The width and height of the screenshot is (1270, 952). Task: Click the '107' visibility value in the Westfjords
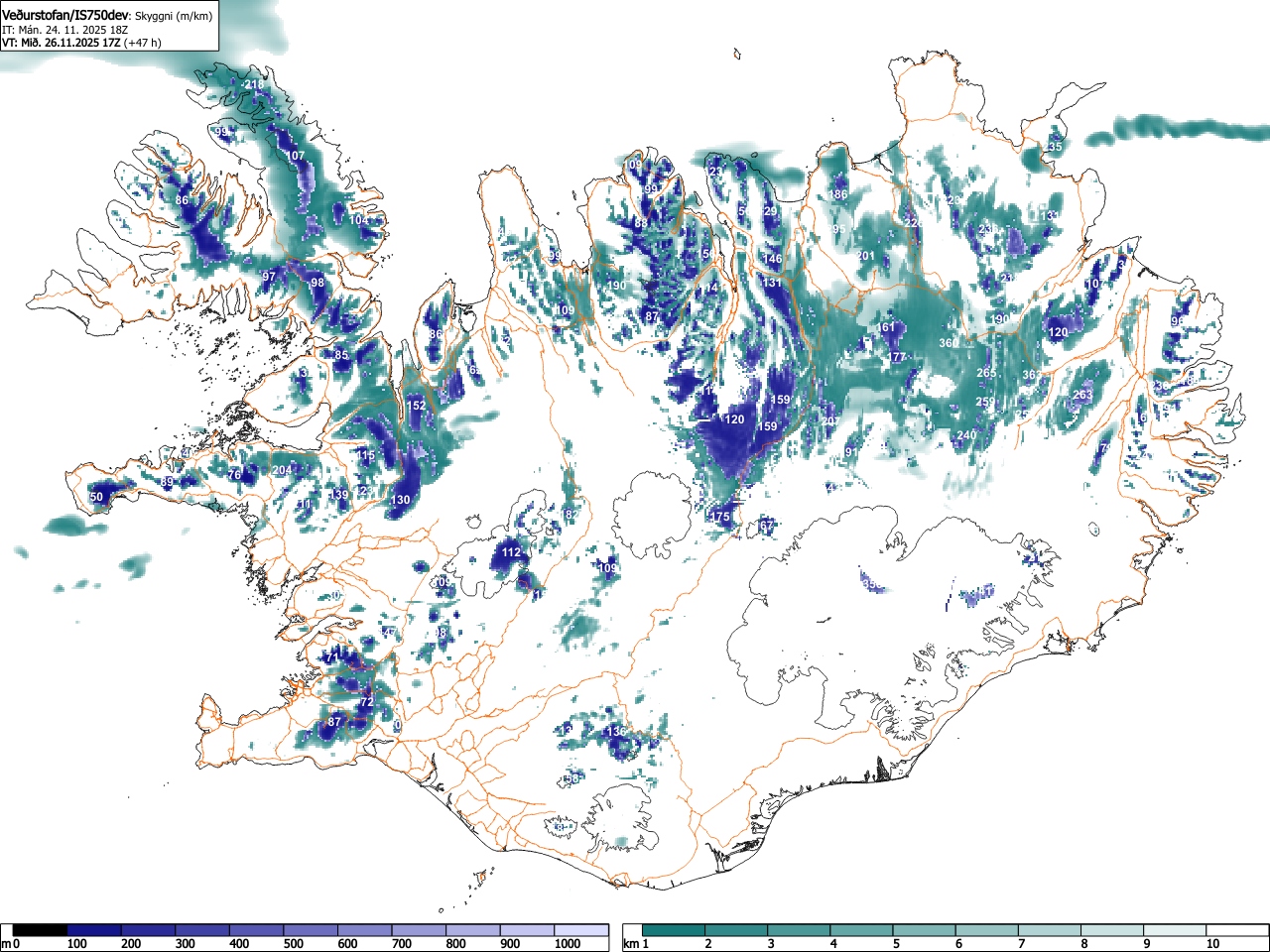pos(296,156)
